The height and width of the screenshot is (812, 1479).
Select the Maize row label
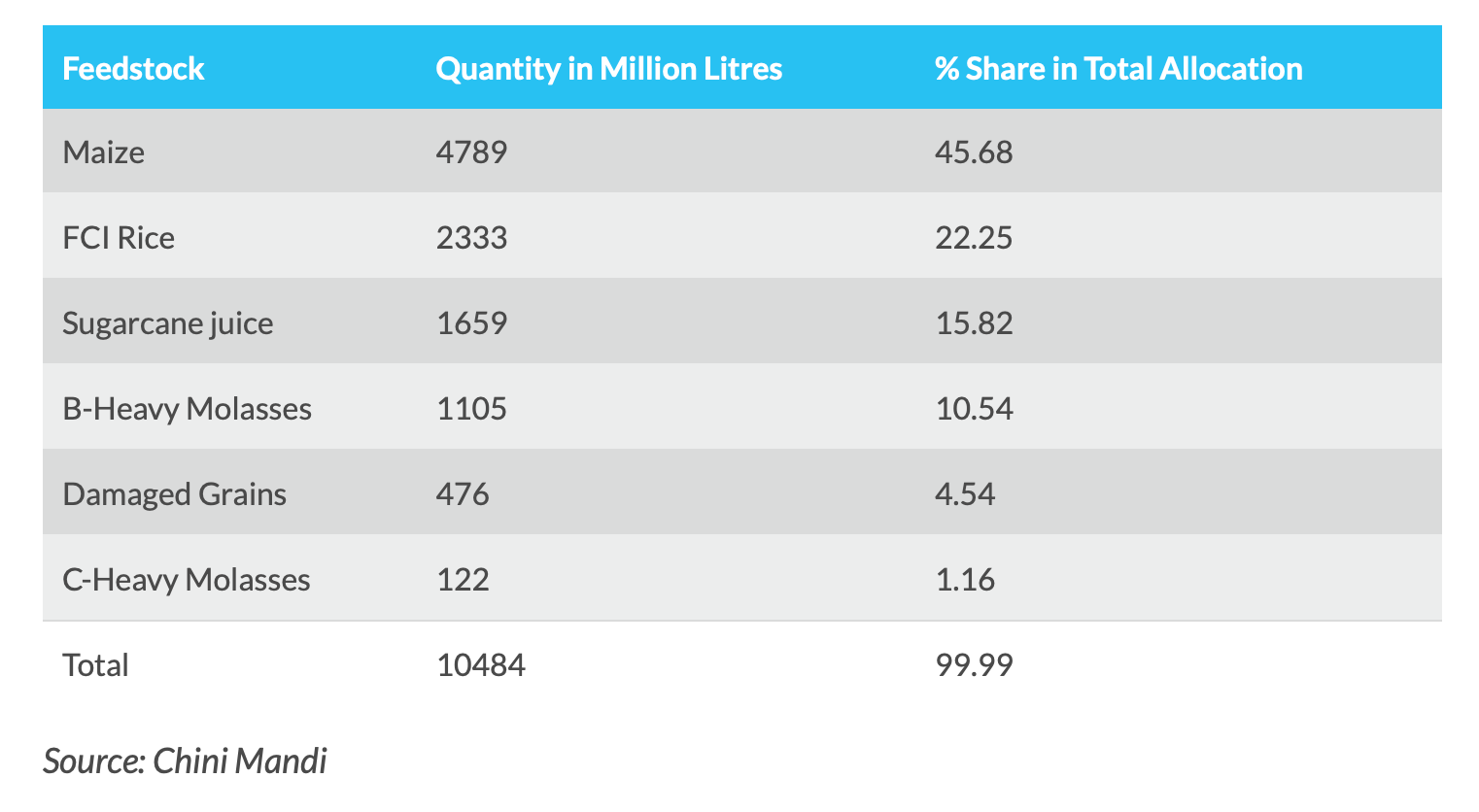(104, 152)
